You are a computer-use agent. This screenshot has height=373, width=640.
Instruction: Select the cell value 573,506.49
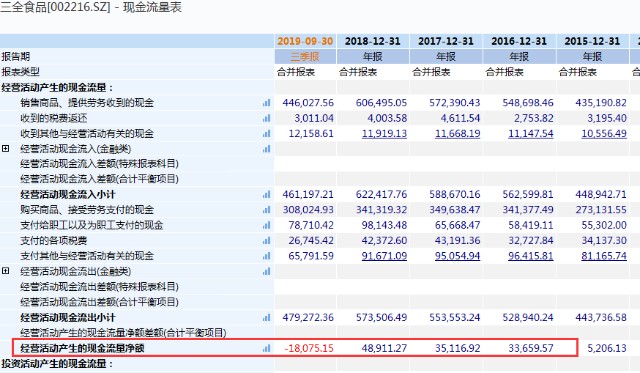point(381,317)
